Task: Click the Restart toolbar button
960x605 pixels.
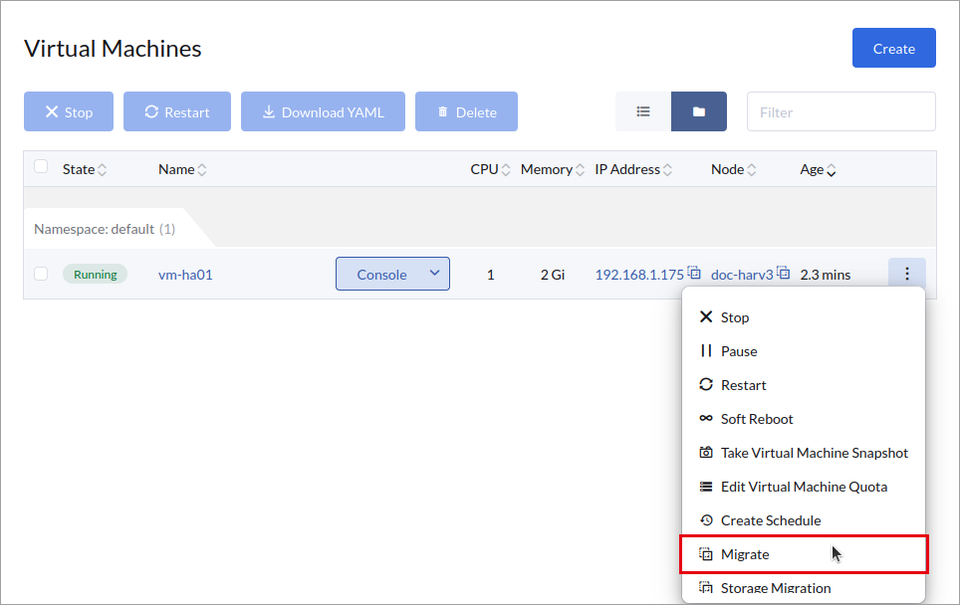Action: (177, 111)
